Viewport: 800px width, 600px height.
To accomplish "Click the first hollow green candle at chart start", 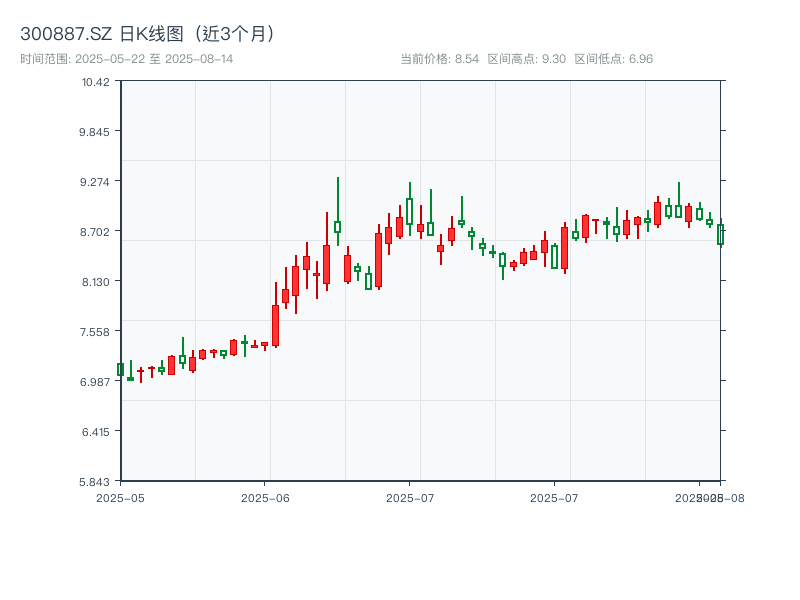I will point(120,369).
